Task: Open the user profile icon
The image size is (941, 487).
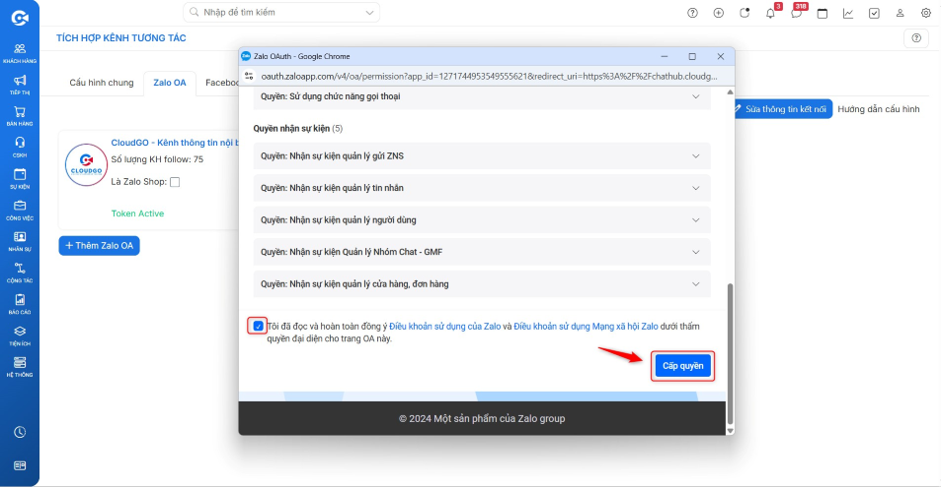Action: [x=900, y=13]
